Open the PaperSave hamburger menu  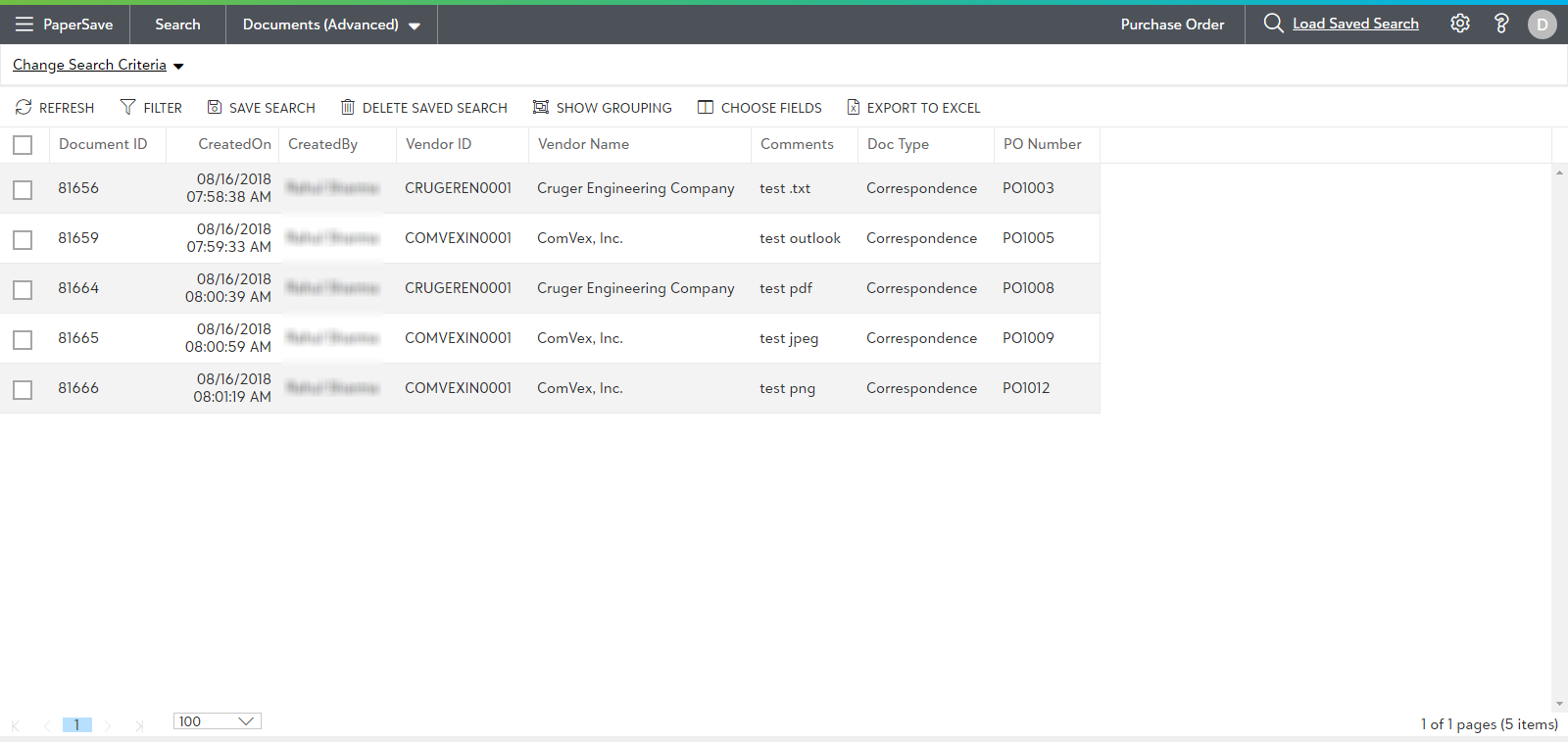24,25
